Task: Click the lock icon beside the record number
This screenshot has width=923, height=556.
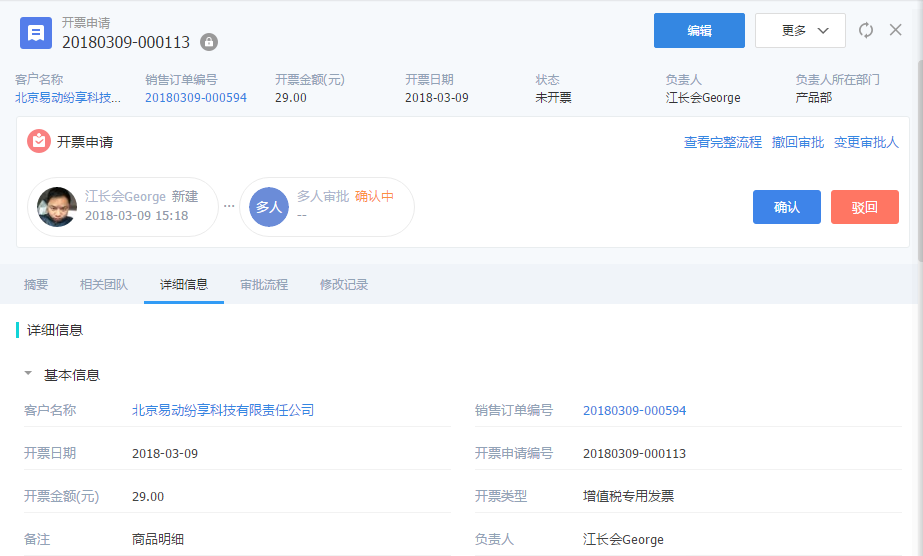Action: pyautogui.click(x=208, y=42)
